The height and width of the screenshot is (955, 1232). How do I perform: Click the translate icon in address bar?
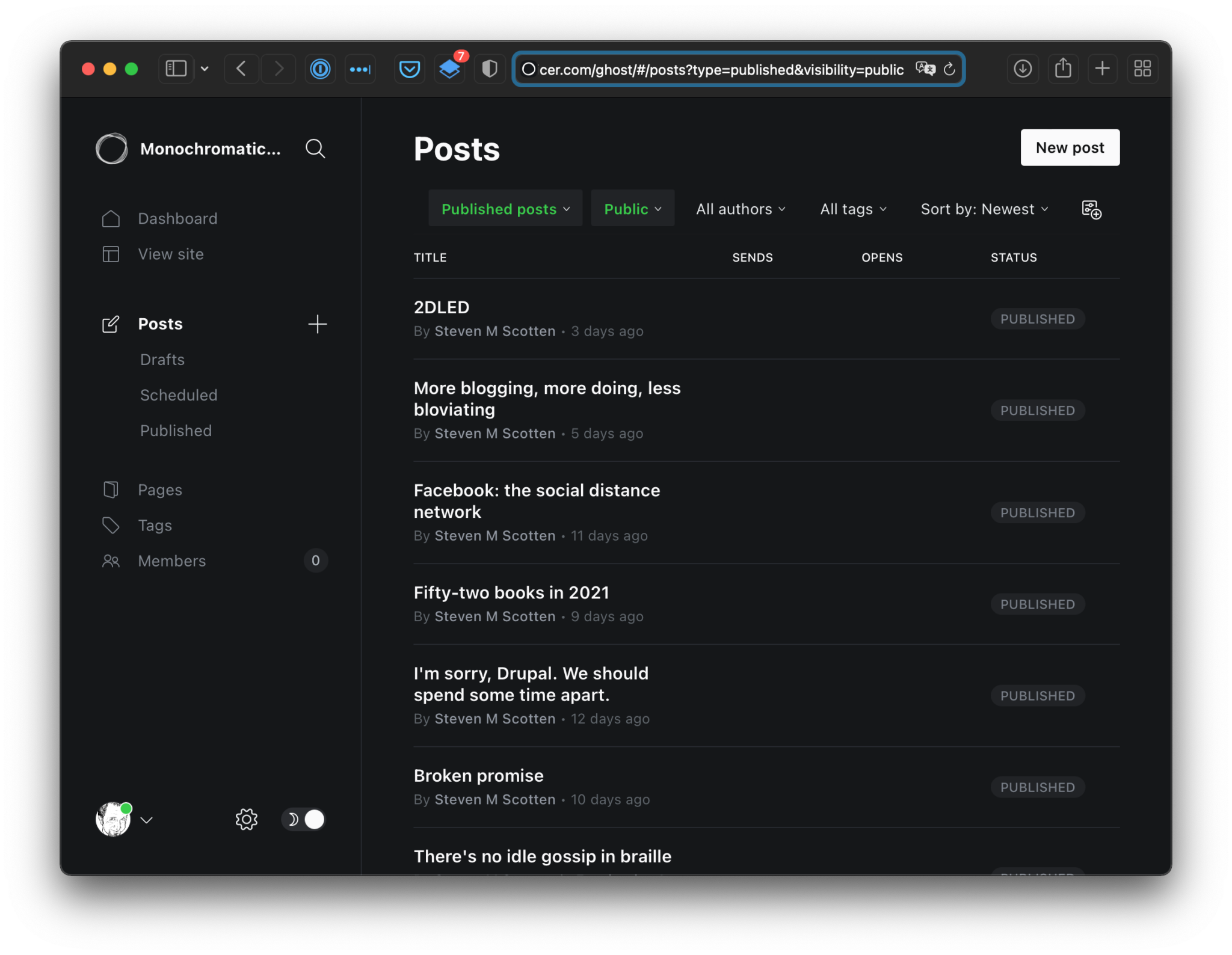coord(925,69)
